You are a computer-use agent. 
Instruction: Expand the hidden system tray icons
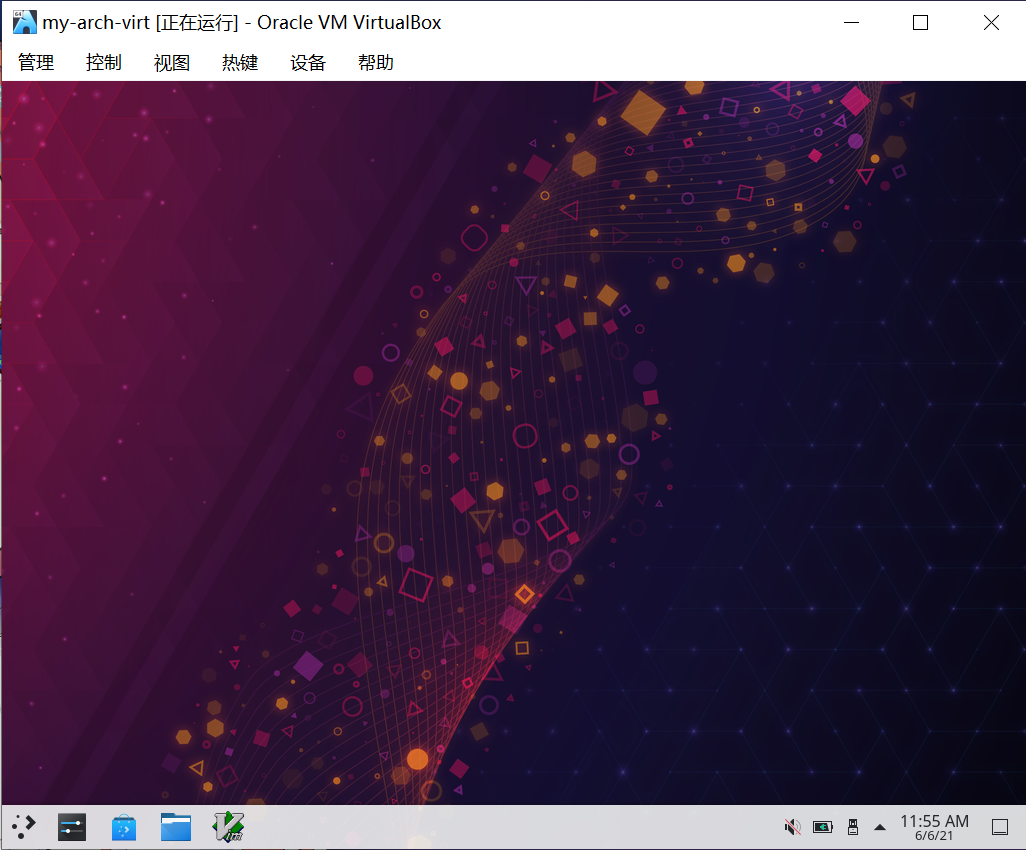tap(879, 826)
